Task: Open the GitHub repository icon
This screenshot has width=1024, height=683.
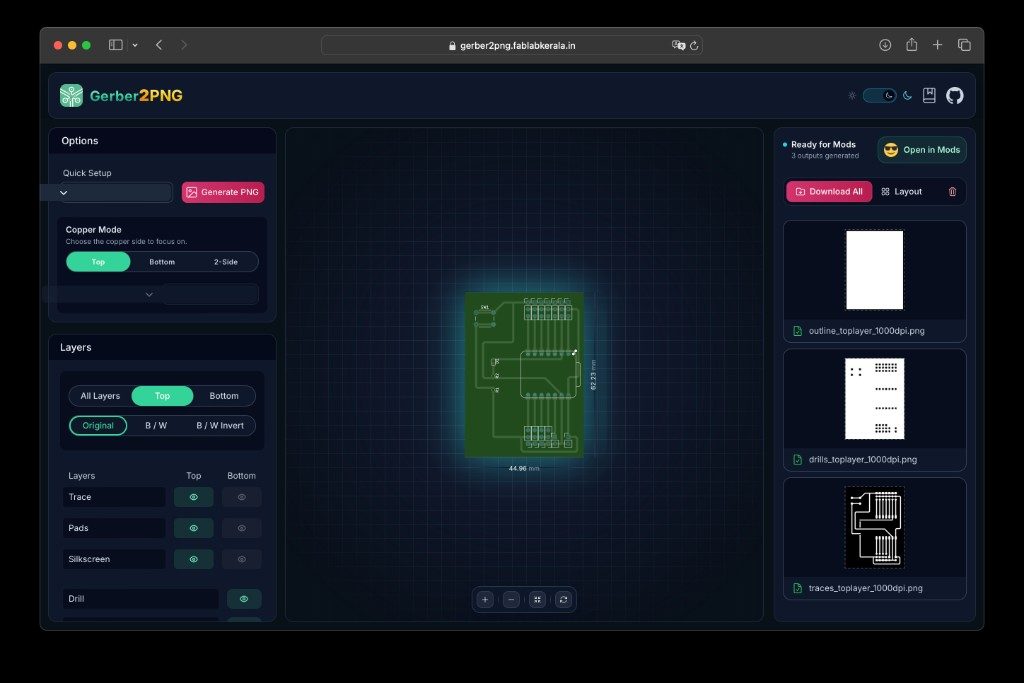Action: (x=954, y=95)
